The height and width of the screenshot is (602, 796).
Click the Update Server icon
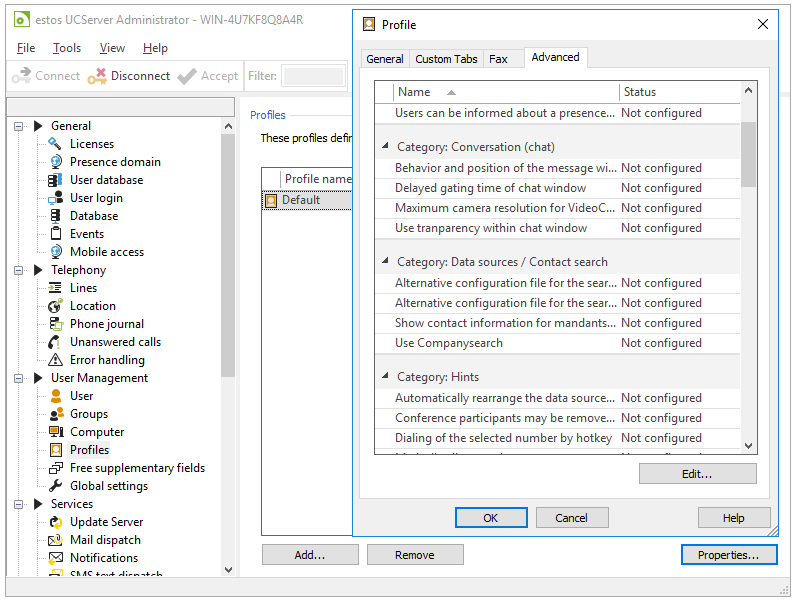56,522
